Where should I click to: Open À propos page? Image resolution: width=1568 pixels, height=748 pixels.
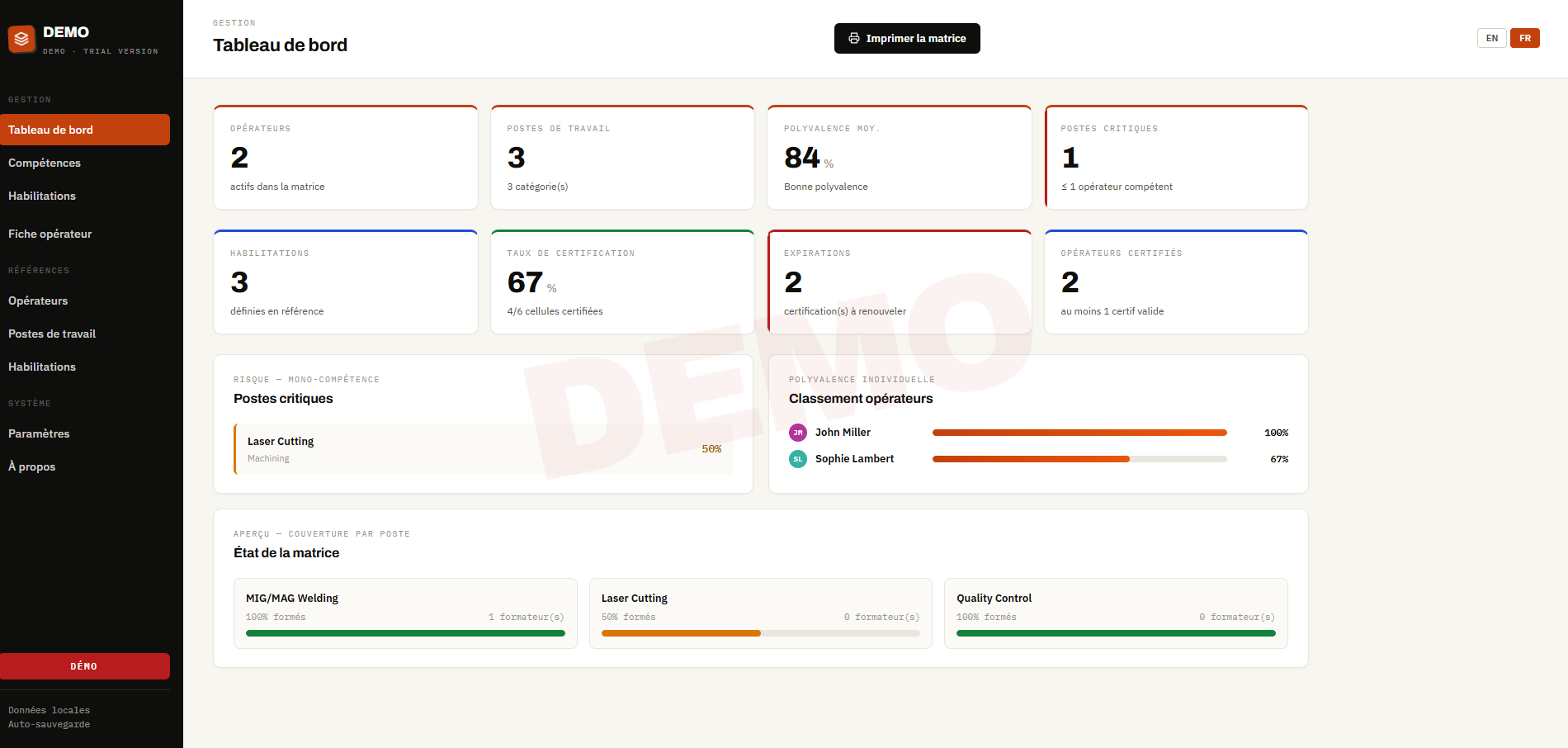pos(85,466)
